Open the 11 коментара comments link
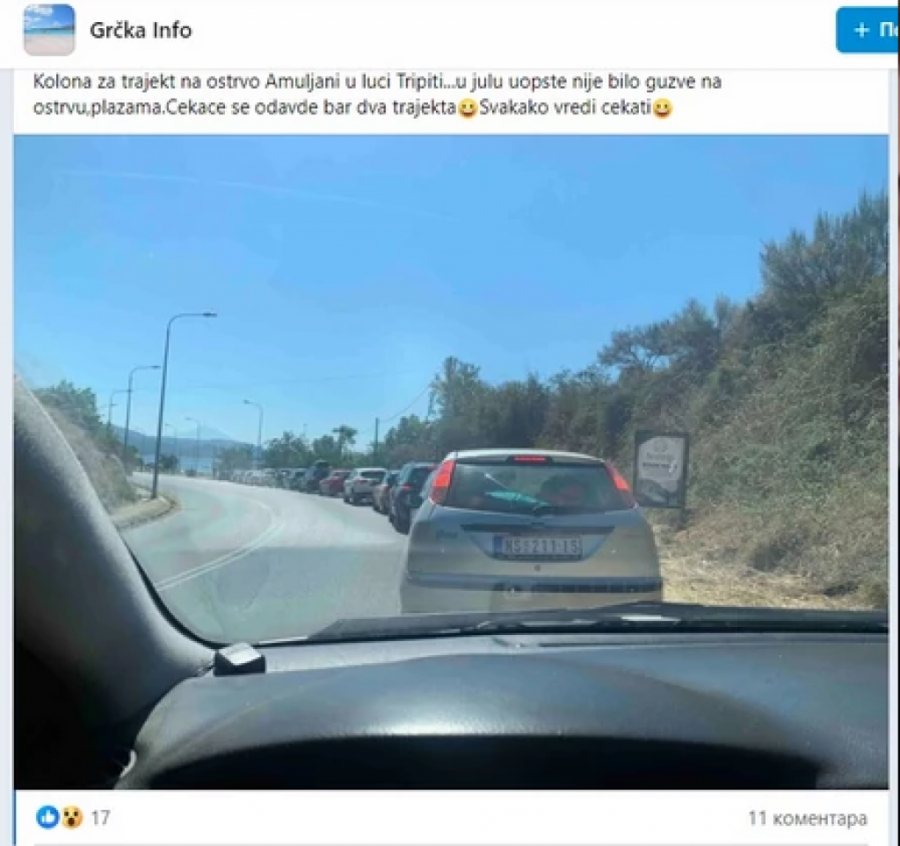 tap(807, 818)
